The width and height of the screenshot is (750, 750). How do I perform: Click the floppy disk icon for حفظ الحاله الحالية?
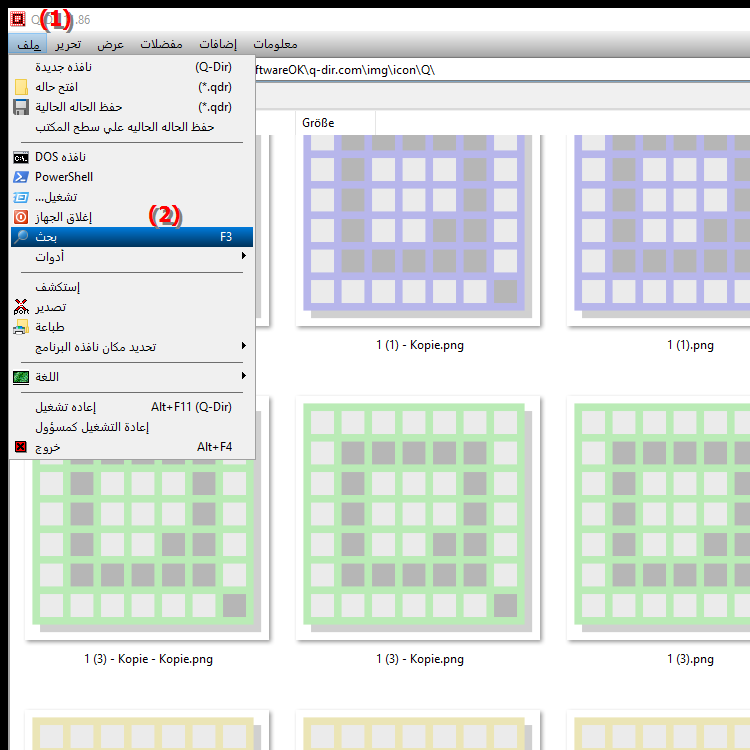coord(21,107)
